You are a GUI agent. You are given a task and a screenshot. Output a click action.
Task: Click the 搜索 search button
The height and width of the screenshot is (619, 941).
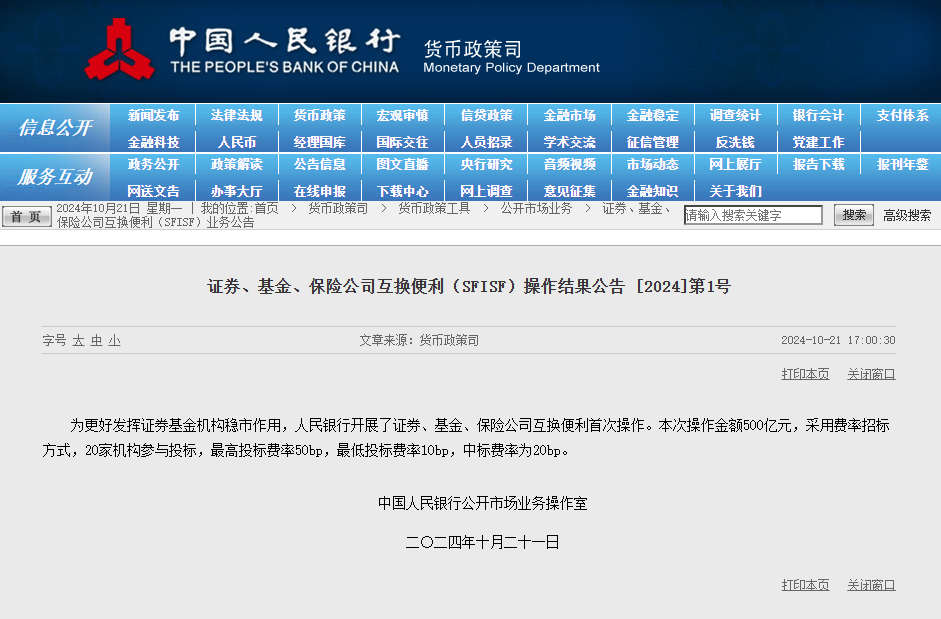pos(853,215)
